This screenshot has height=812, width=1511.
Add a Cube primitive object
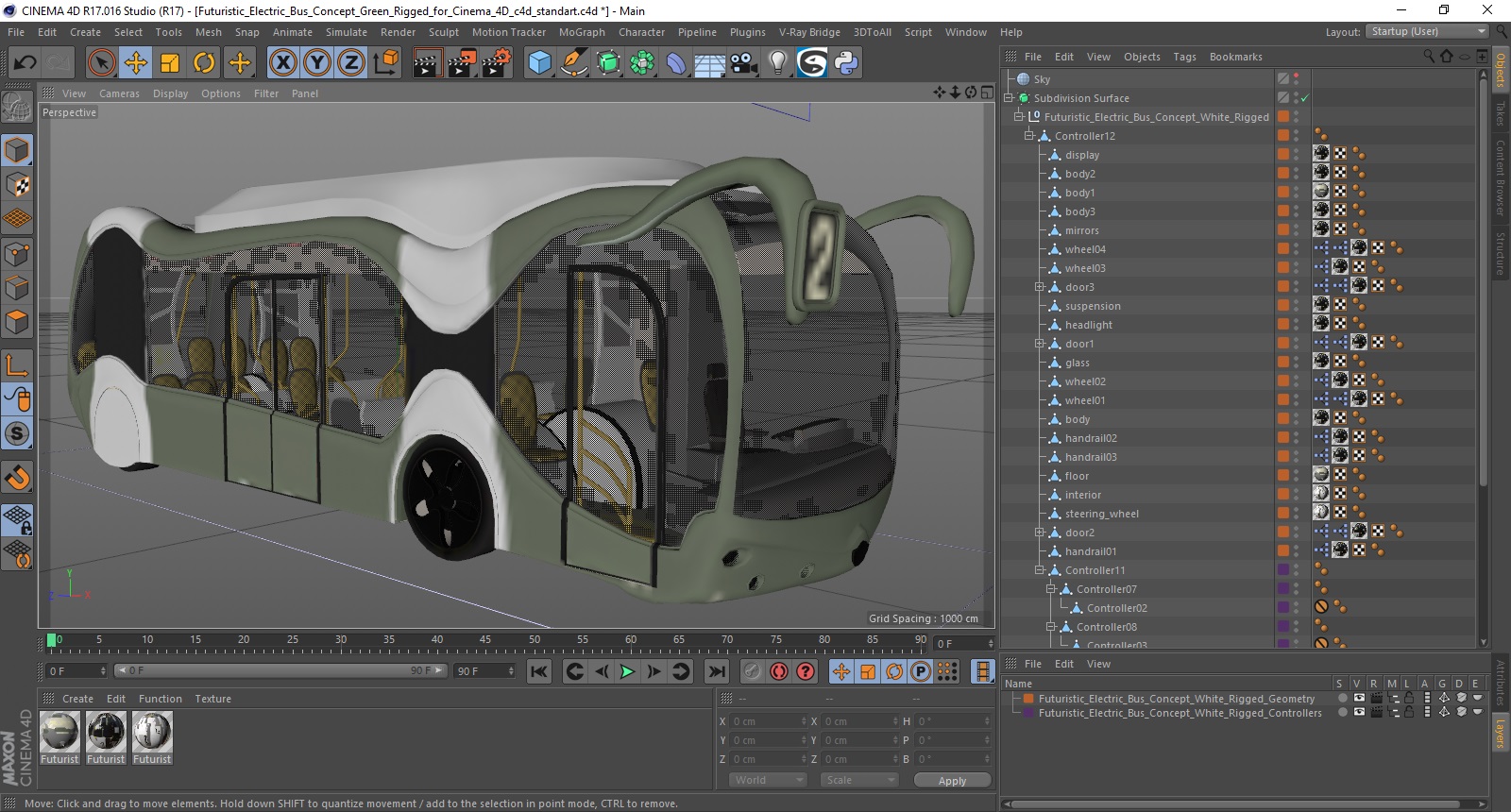tap(539, 63)
